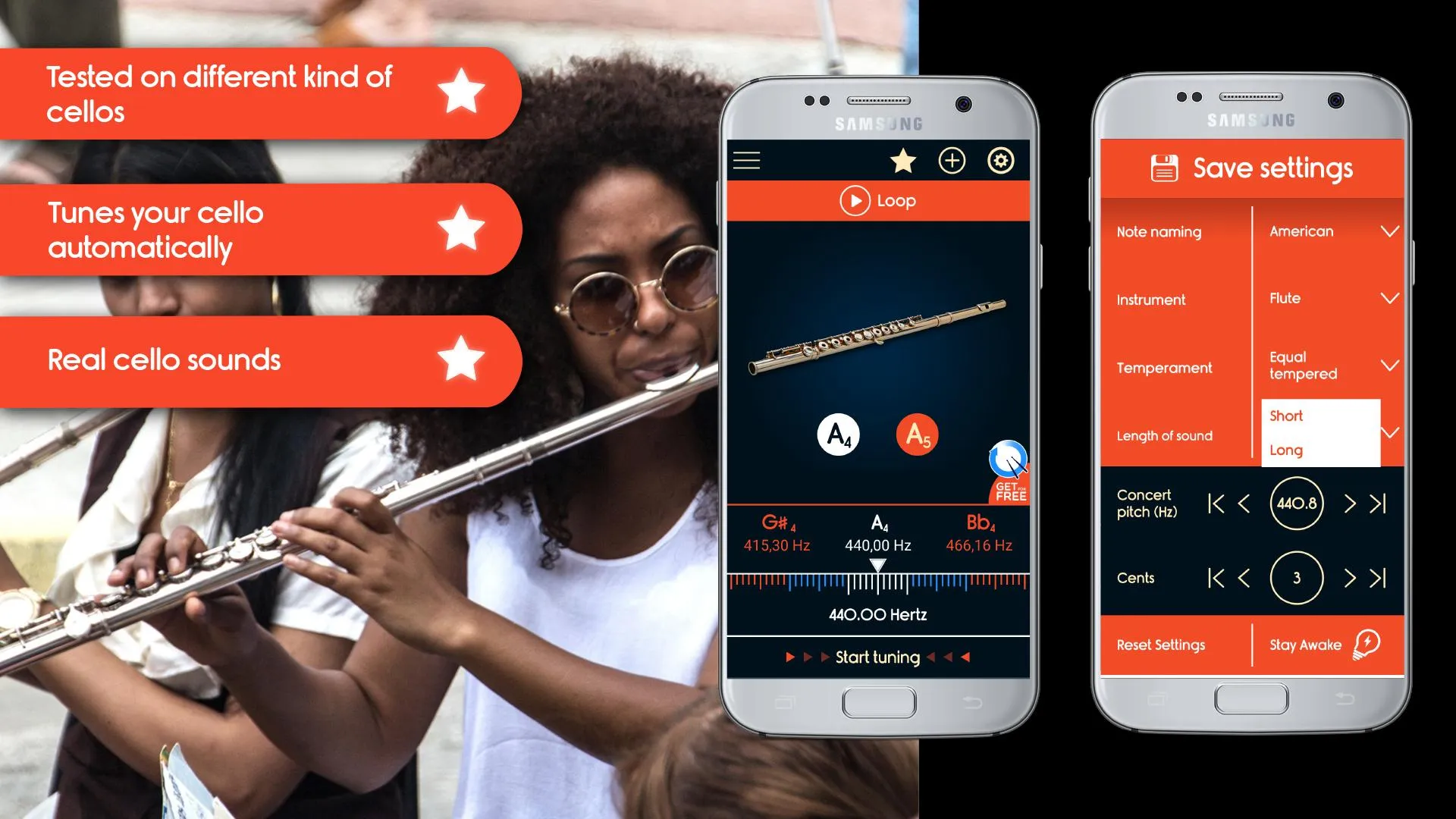Click the add new icon
The width and height of the screenshot is (1456, 819).
pos(950,159)
